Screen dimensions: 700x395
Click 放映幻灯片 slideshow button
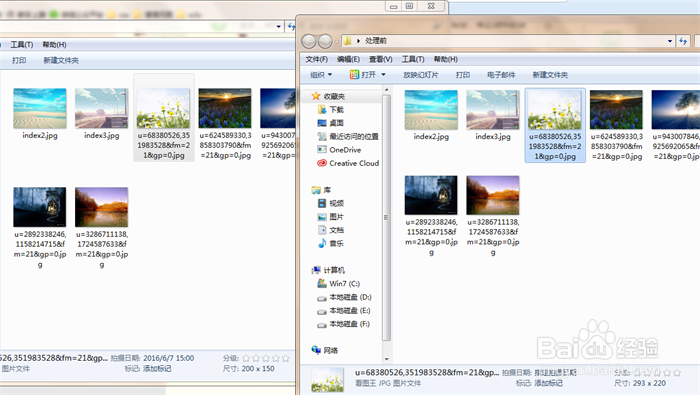[x=421, y=75]
